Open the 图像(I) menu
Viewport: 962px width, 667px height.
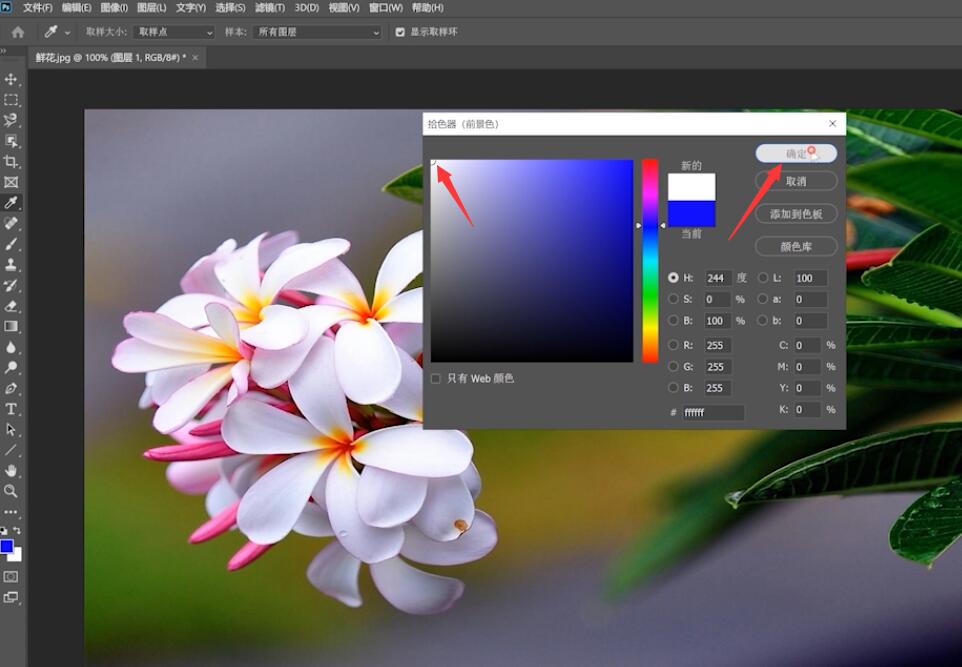click(114, 8)
